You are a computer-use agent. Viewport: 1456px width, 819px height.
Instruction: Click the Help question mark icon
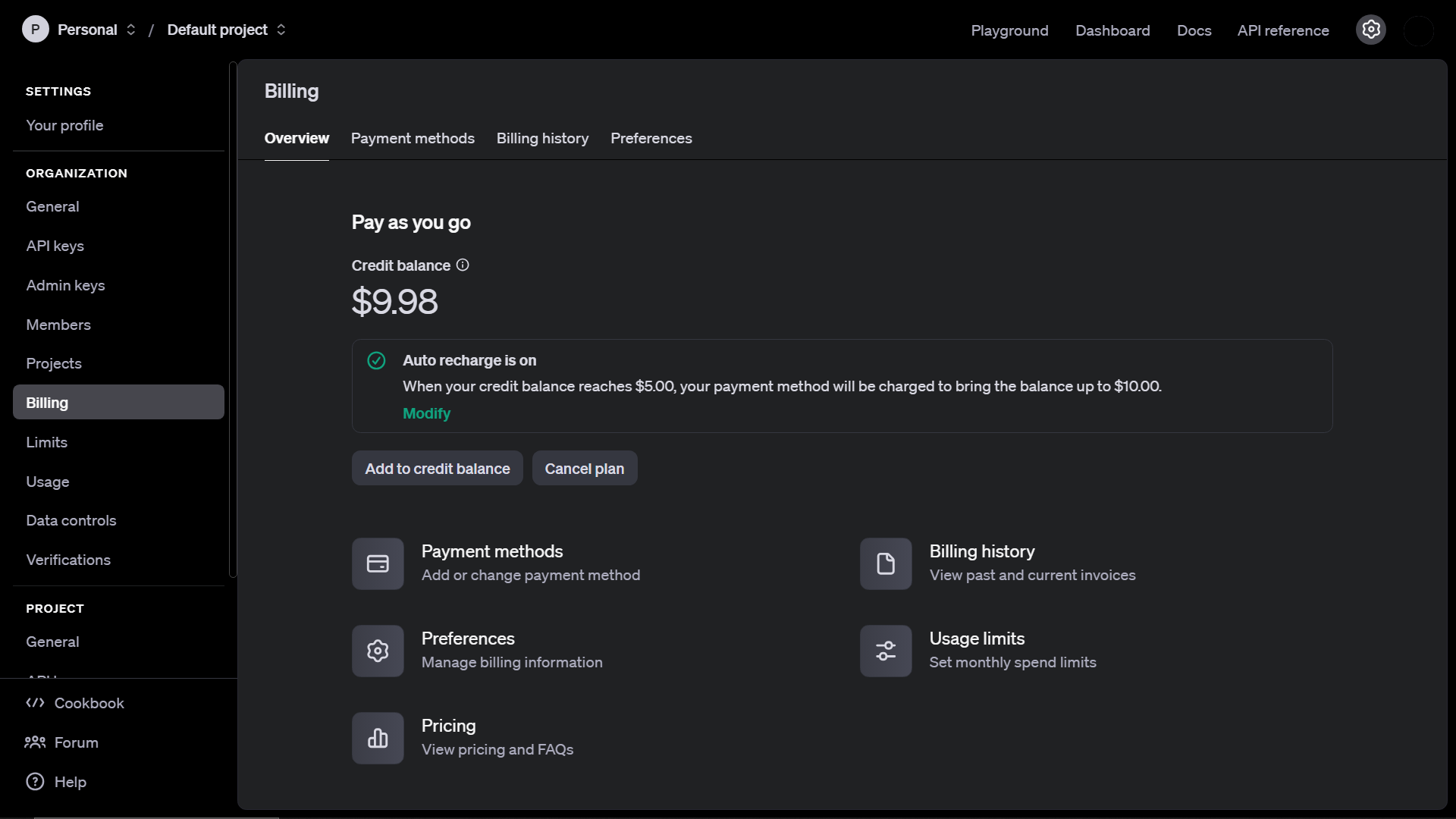coord(35,782)
